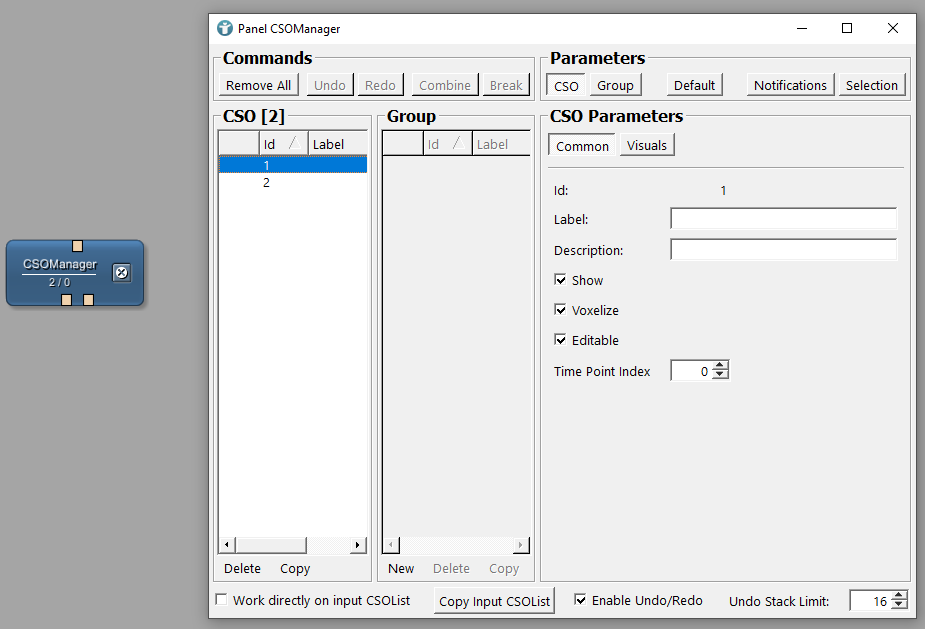925x629 pixels.
Task: Click into the Description input field
Action: click(783, 250)
